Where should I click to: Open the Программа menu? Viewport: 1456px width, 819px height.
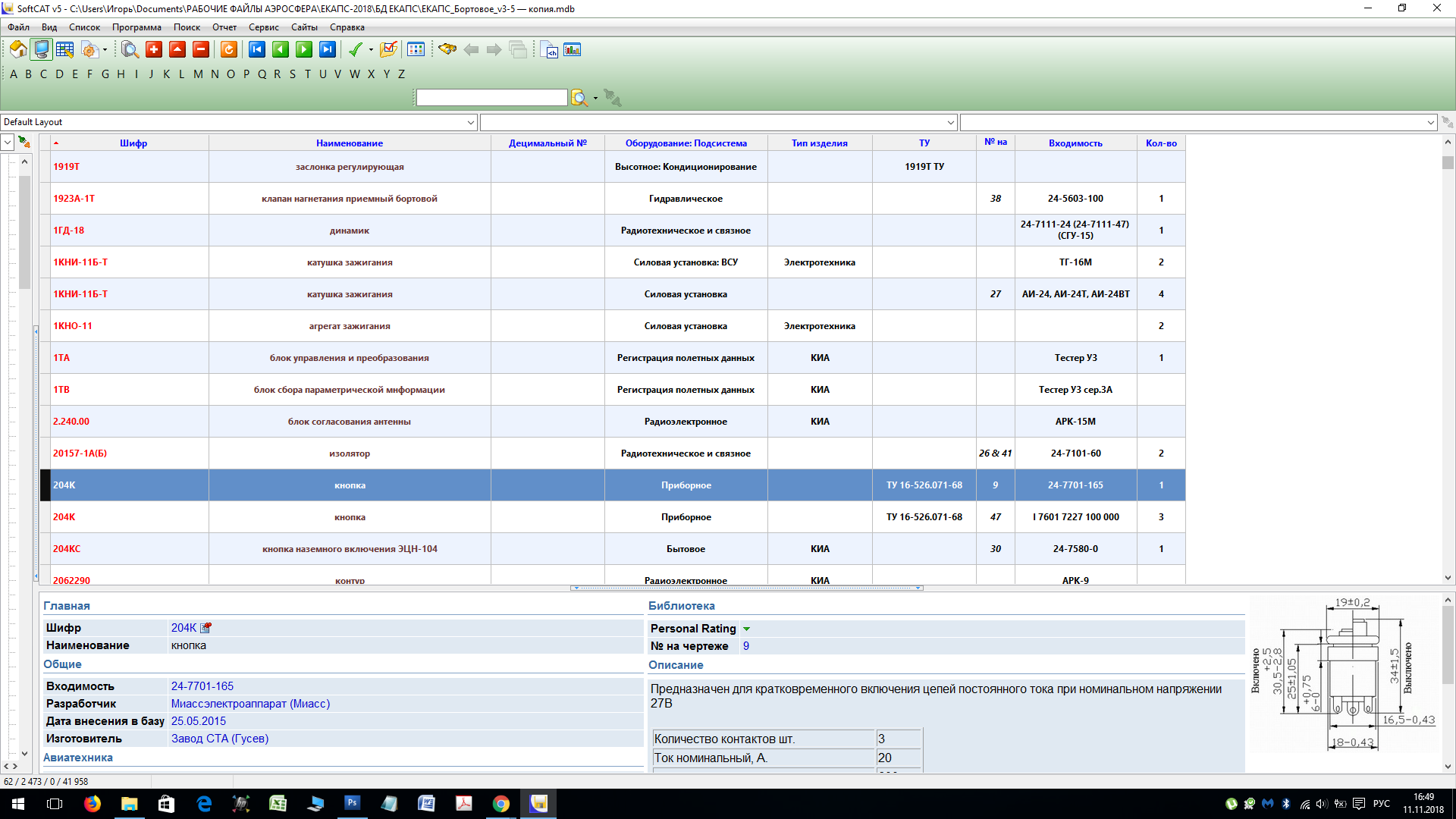(136, 27)
